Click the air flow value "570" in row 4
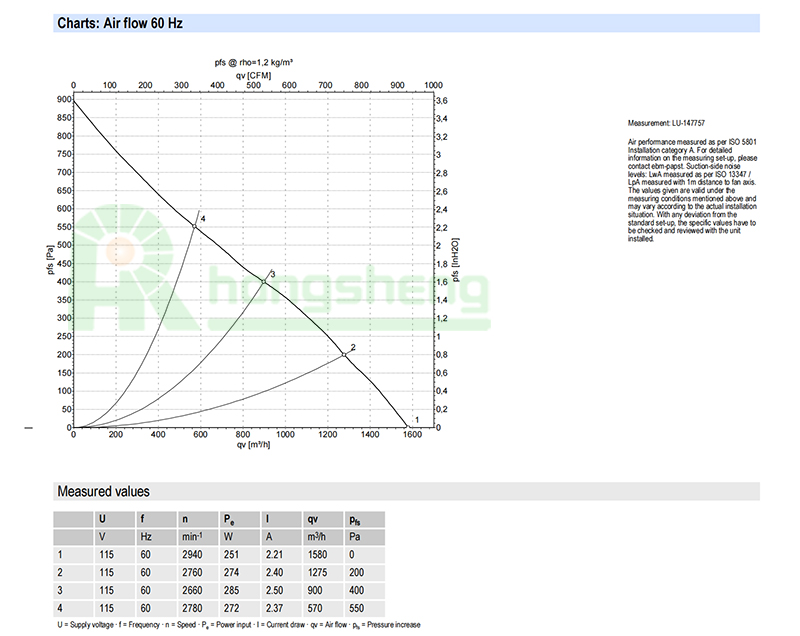This screenshot has height=636, width=800. tap(315, 608)
